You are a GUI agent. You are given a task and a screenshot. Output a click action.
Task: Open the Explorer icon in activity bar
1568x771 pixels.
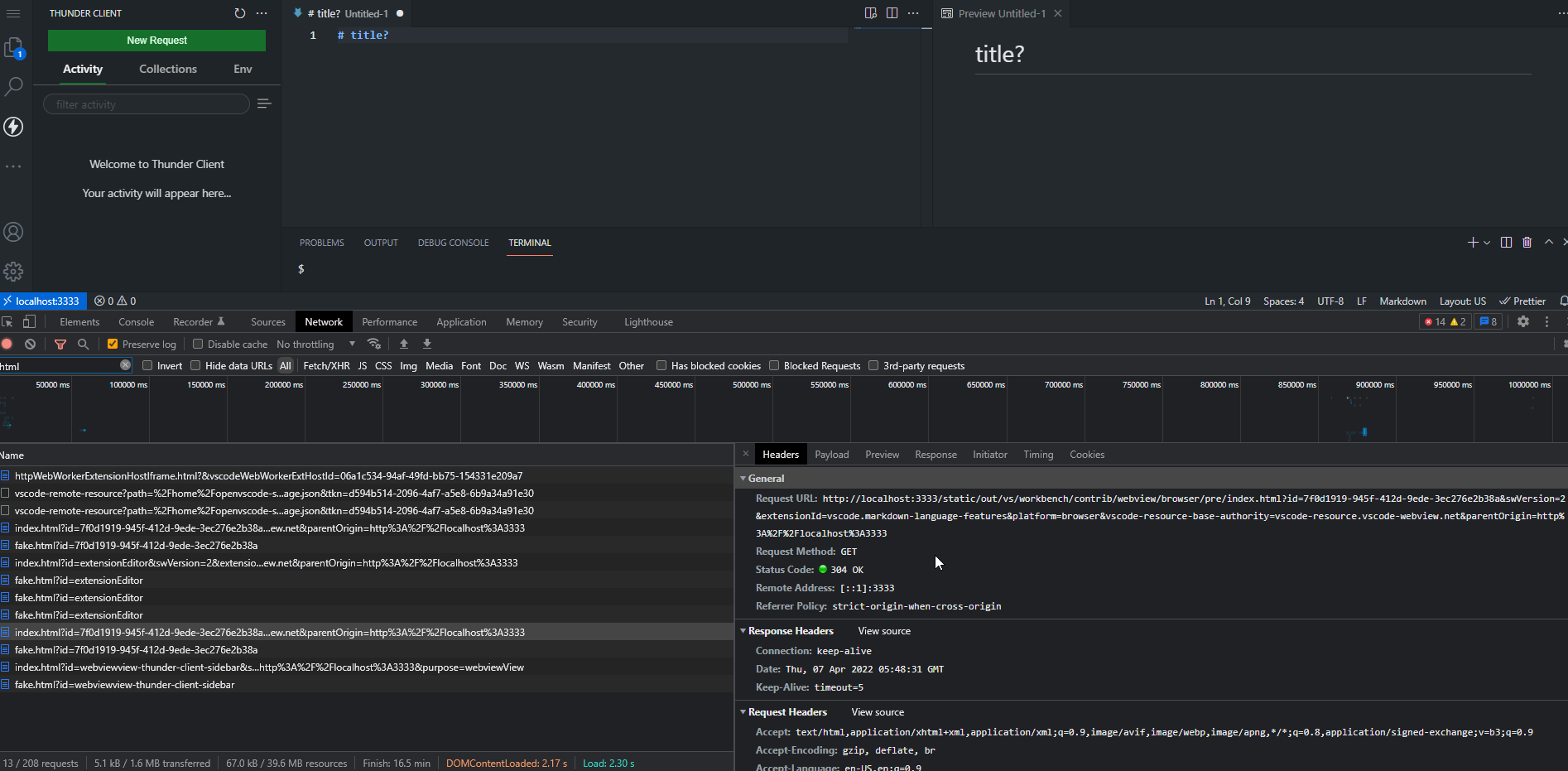(x=13, y=48)
